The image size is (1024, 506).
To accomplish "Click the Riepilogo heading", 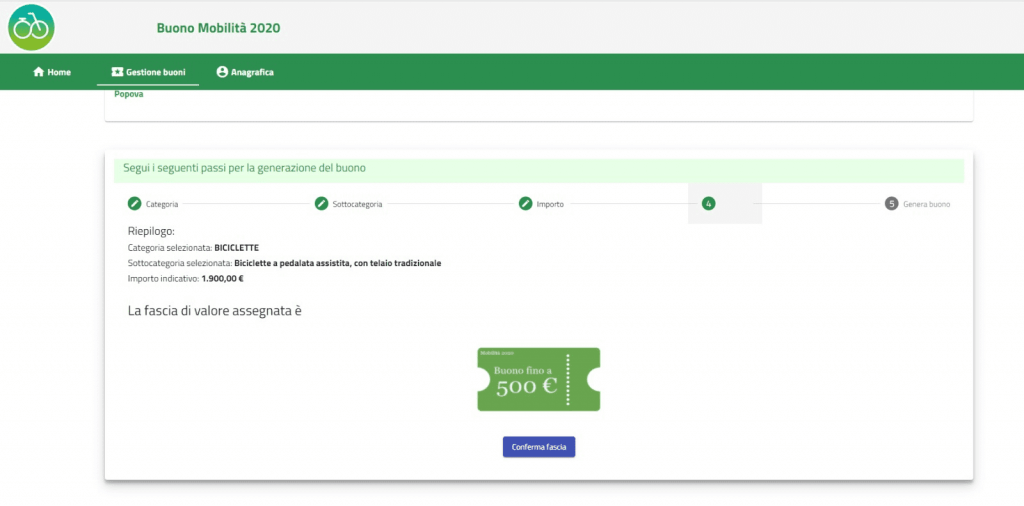I will (152, 232).
